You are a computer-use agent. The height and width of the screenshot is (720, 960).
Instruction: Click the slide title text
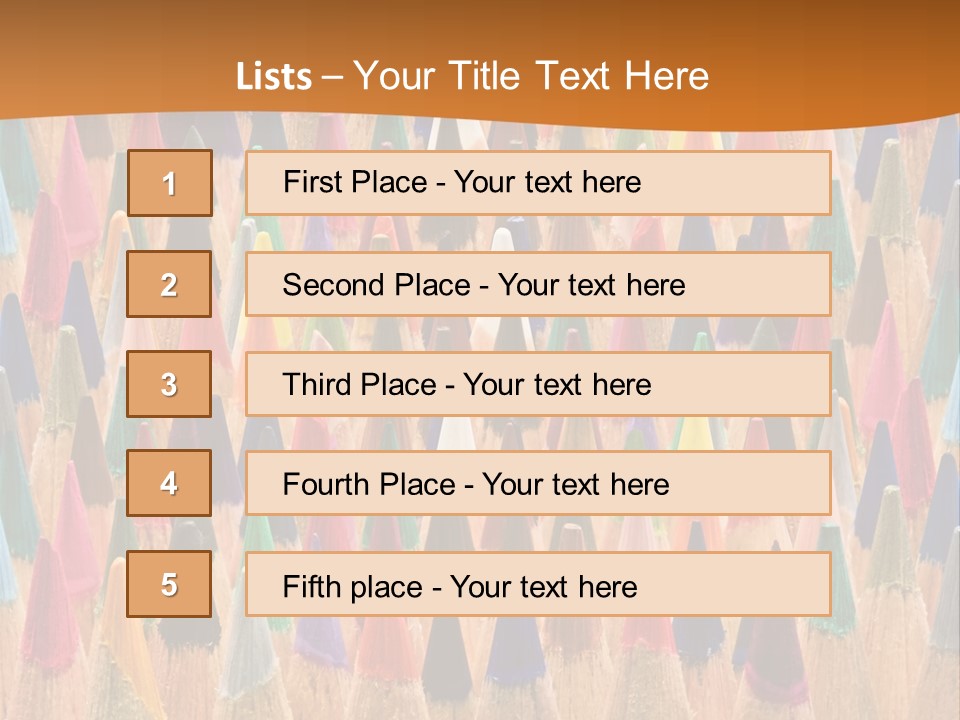click(472, 77)
